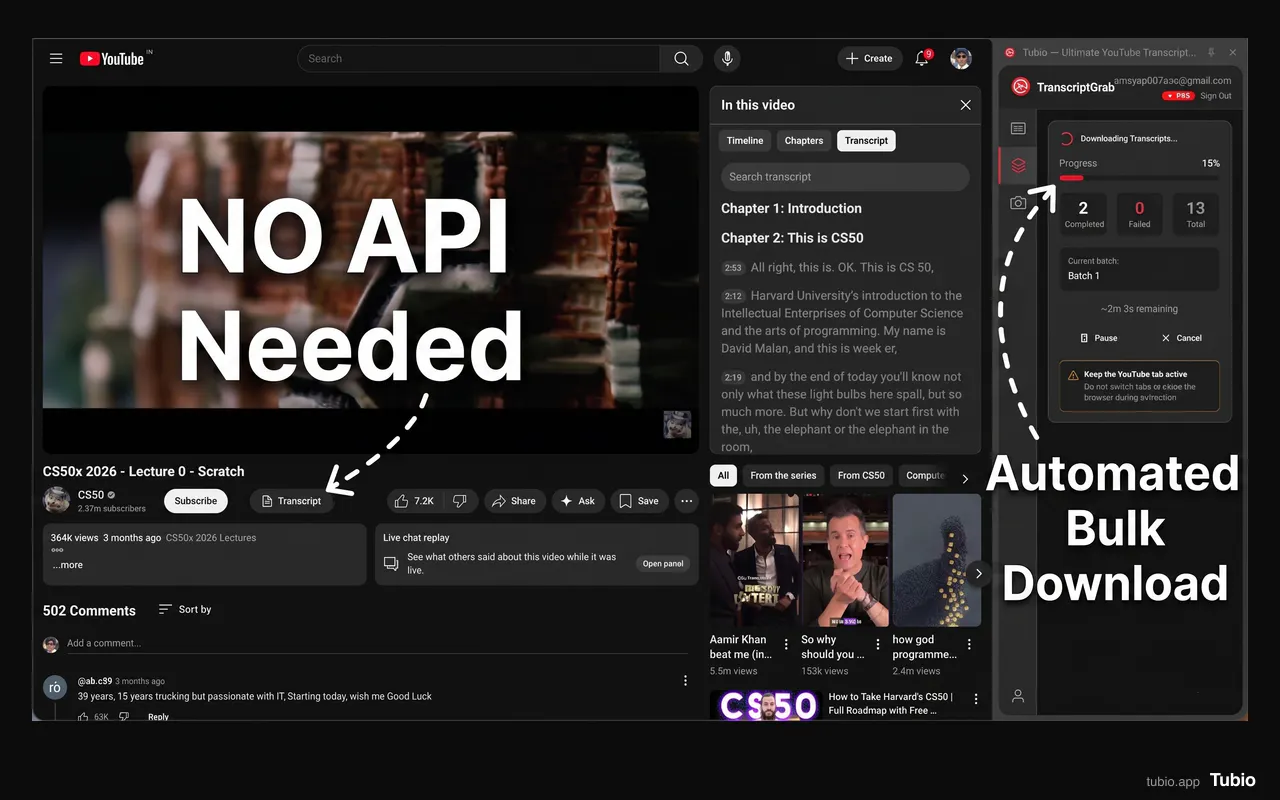
Task: Switch to the Timeline tab
Action: [x=745, y=141]
